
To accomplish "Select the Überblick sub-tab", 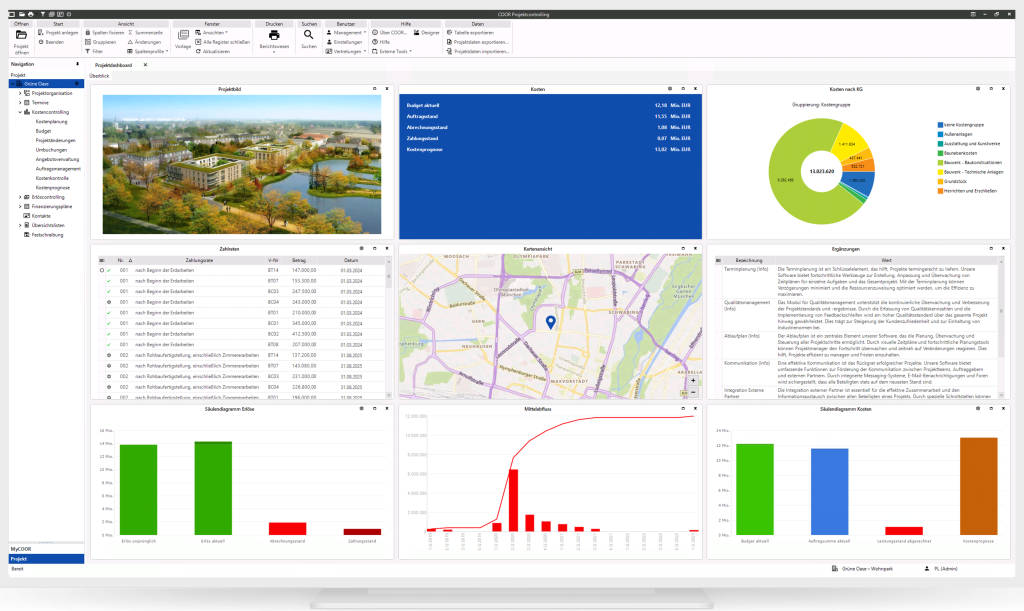I will pyautogui.click(x=99, y=76).
